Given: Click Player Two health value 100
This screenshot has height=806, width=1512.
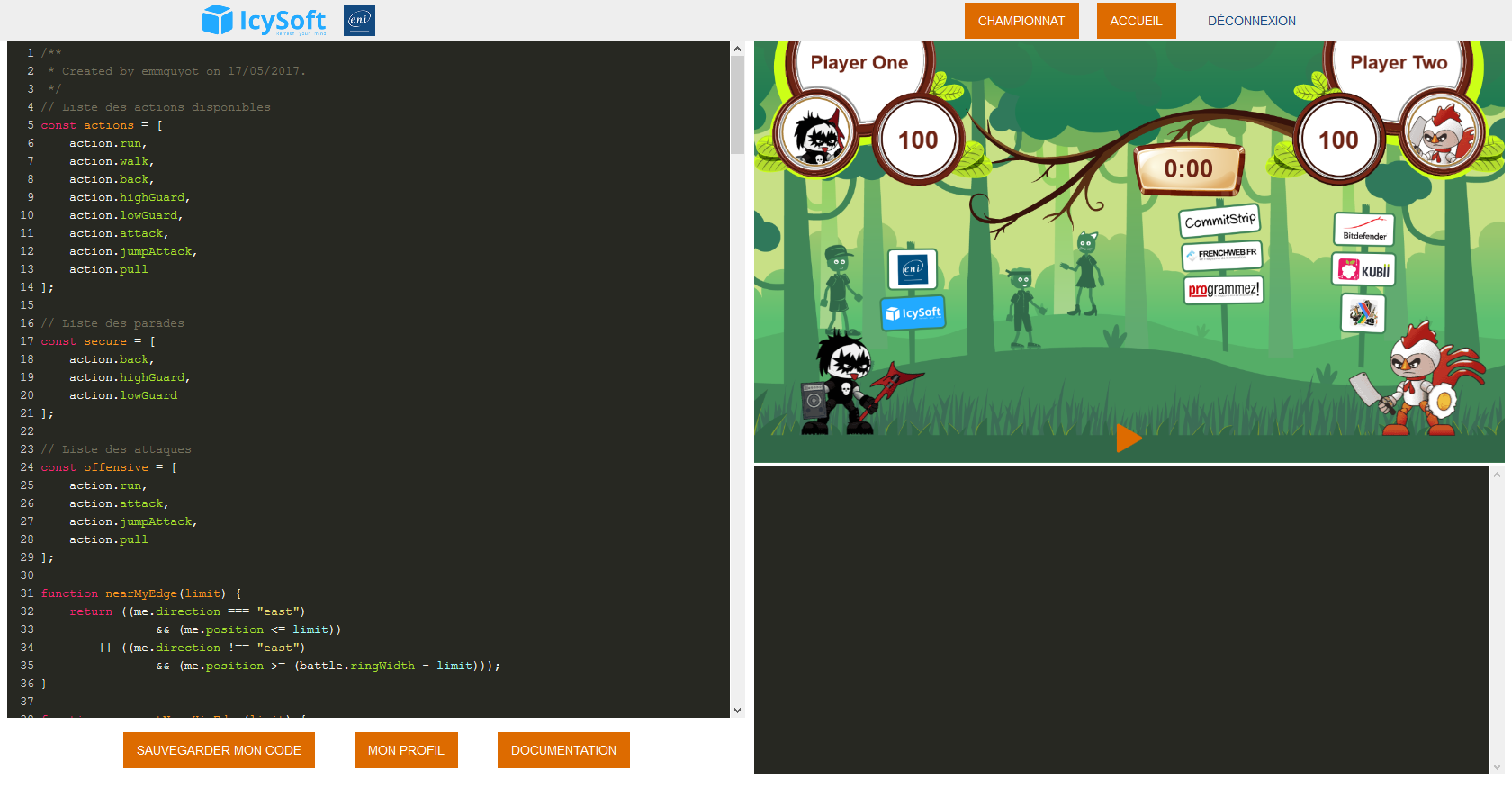Looking at the screenshot, I should click(x=1338, y=140).
